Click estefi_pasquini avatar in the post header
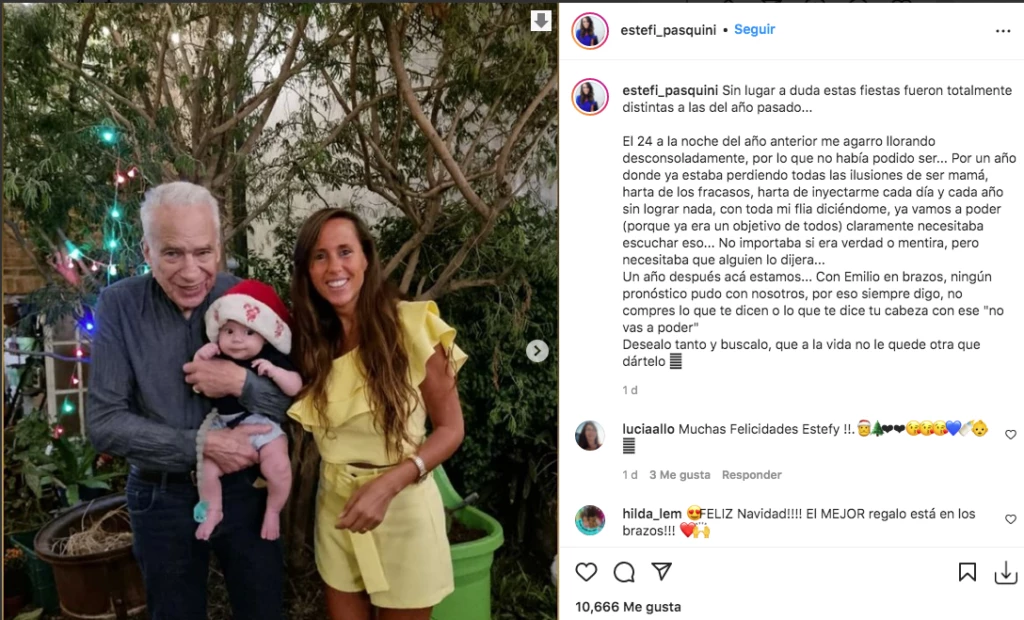This screenshot has height=620, width=1024. (590, 31)
